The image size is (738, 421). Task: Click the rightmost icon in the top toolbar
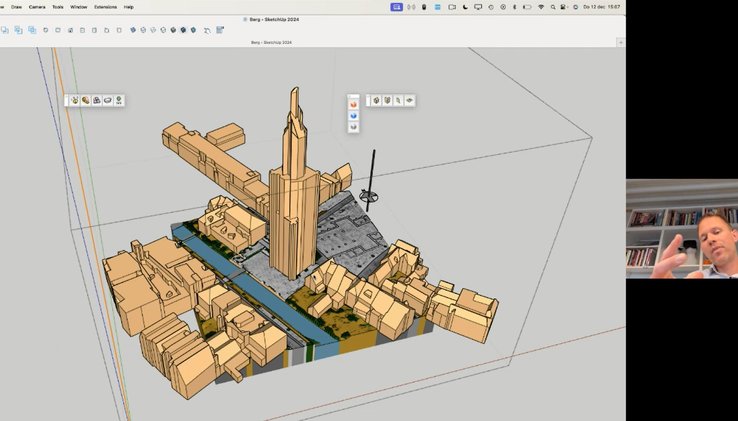click(219, 30)
